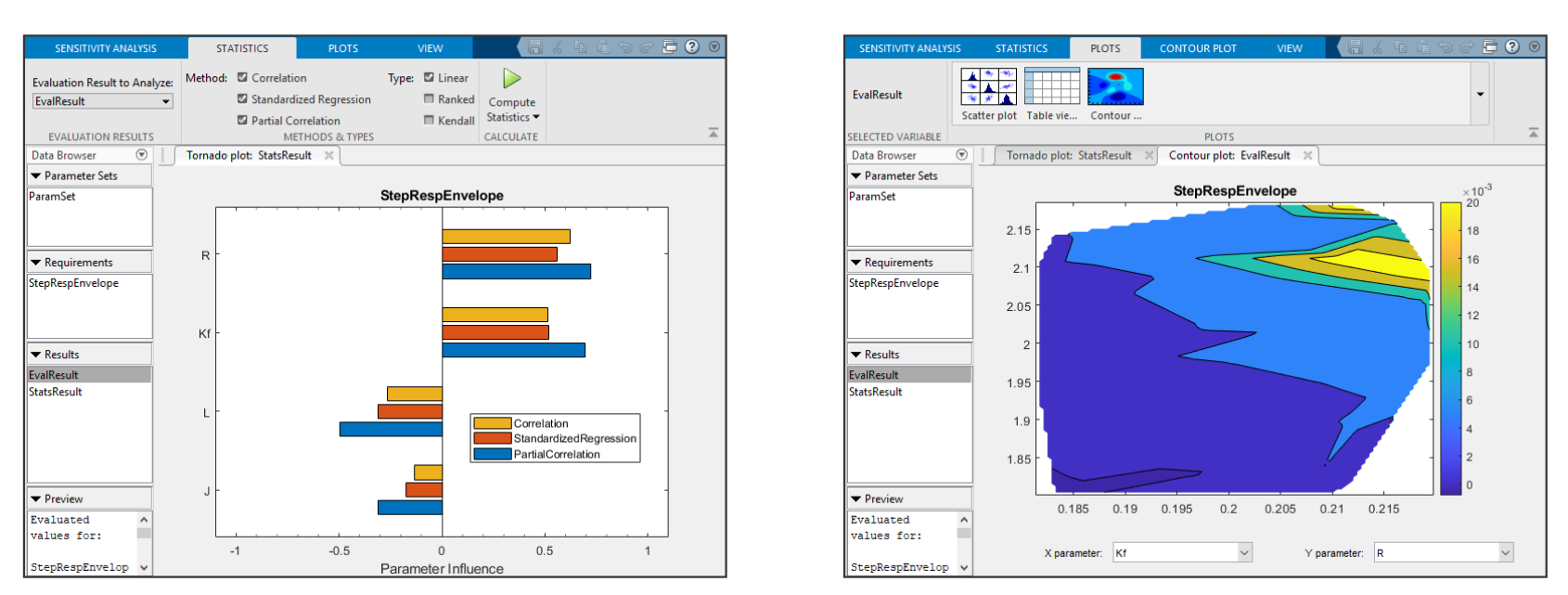1568x595 pixels.
Task: Enable the Kendall type checkbox
Action: pyautogui.click(x=429, y=120)
